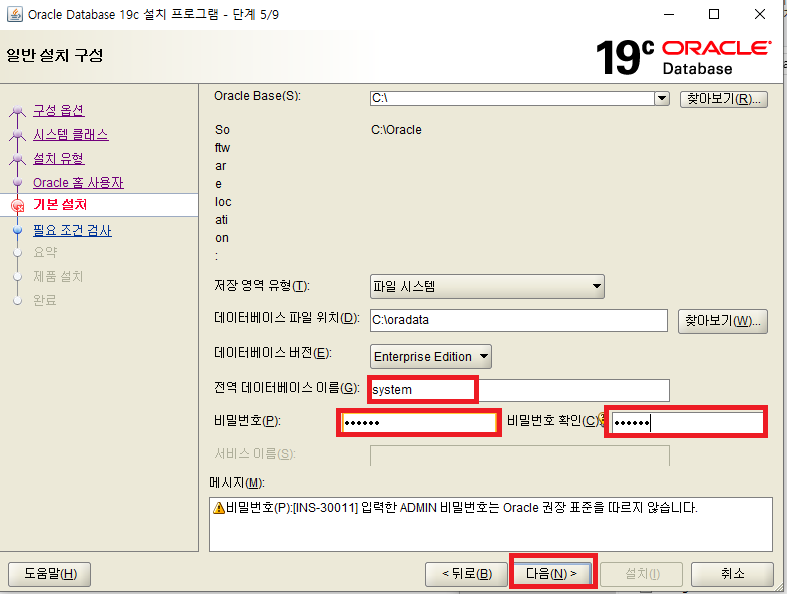Click the 저장 영역 유형(T) label

click(262, 286)
